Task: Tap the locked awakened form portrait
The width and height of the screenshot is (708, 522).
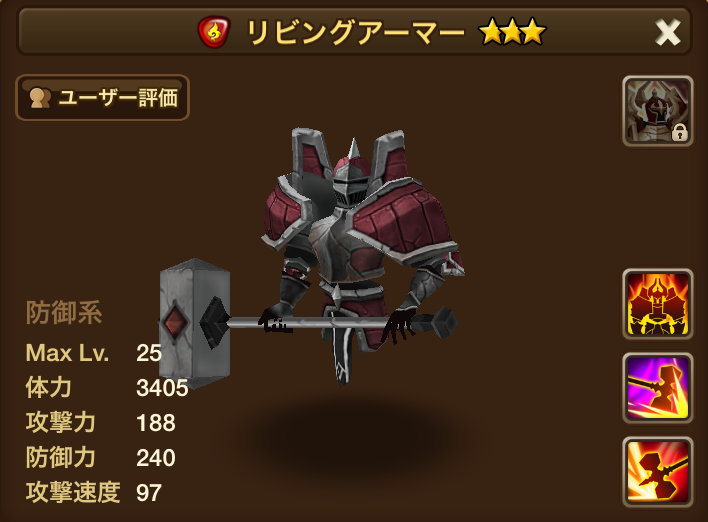Action: click(x=658, y=111)
